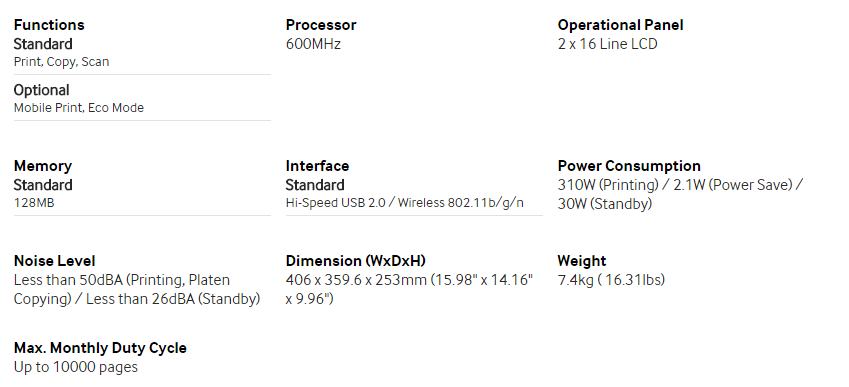Screen dimensions: 849x387
Task: Select the Up to 10000 pages text
Action: (x=76, y=367)
